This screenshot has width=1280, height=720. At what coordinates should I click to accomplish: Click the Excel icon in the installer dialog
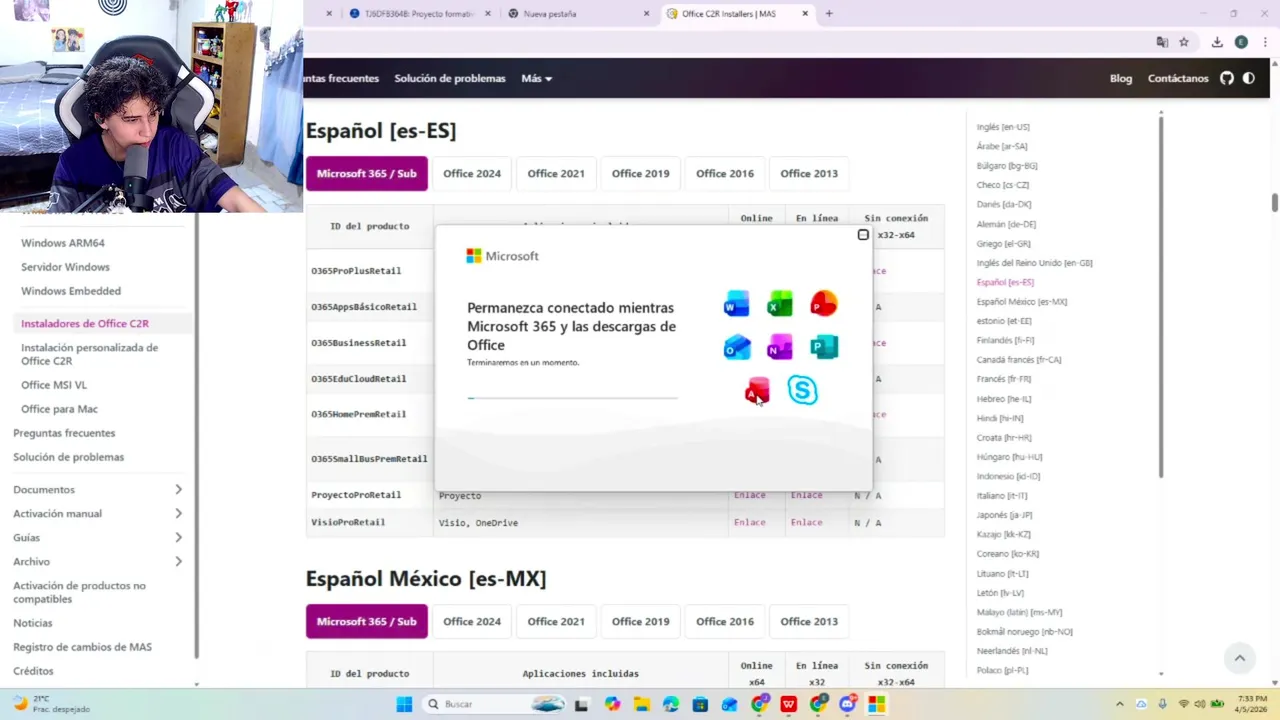(780, 304)
